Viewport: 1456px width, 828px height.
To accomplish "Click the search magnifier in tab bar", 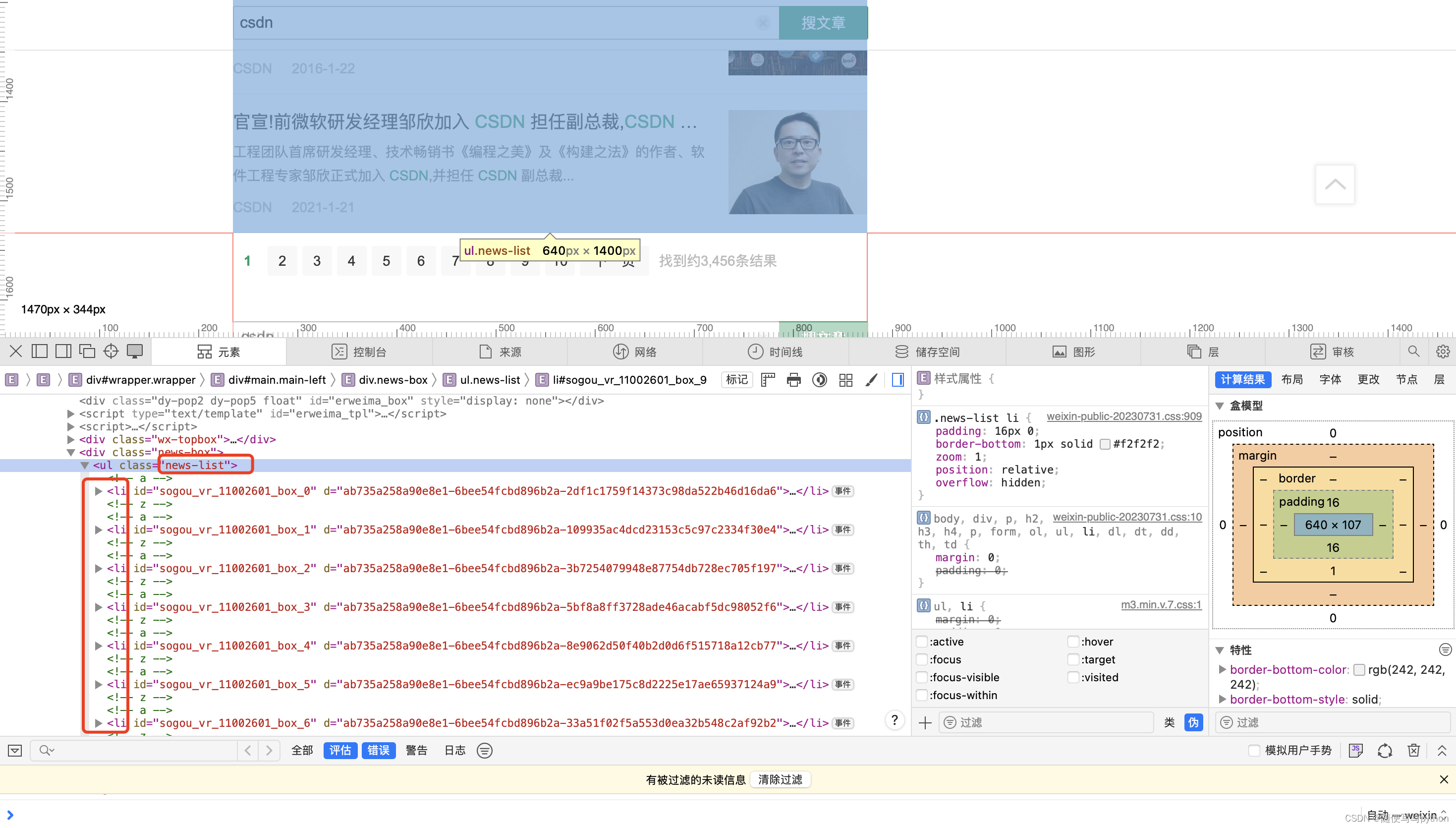I will pyautogui.click(x=1413, y=352).
